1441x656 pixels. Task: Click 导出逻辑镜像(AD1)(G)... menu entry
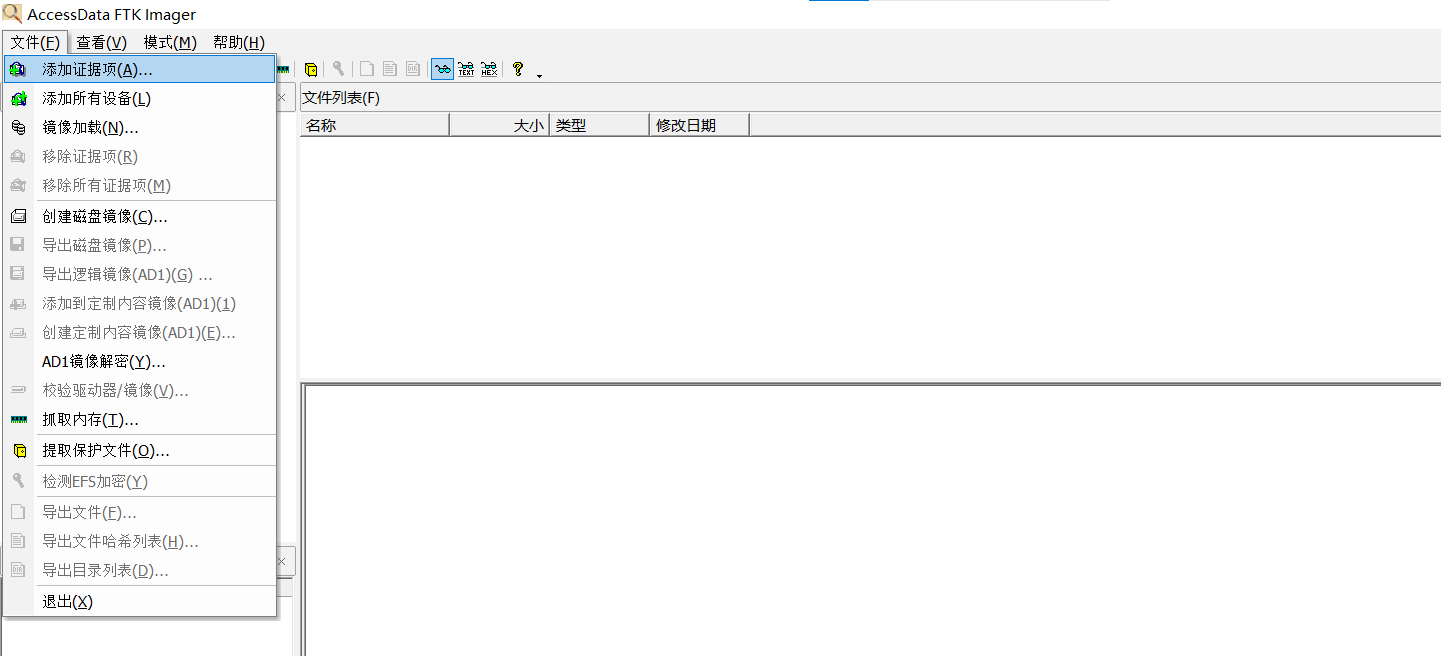(139, 274)
